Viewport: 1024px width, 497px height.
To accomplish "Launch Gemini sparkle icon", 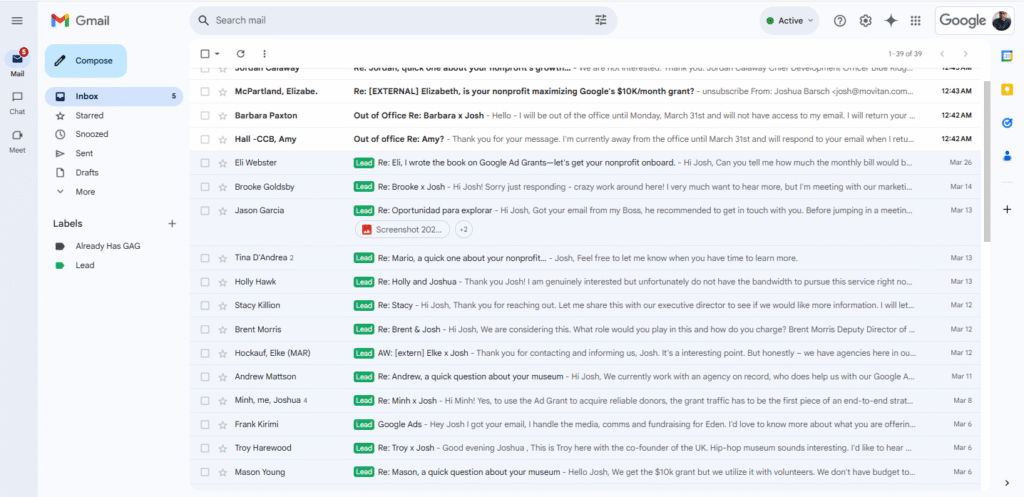I will tap(890, 21).
